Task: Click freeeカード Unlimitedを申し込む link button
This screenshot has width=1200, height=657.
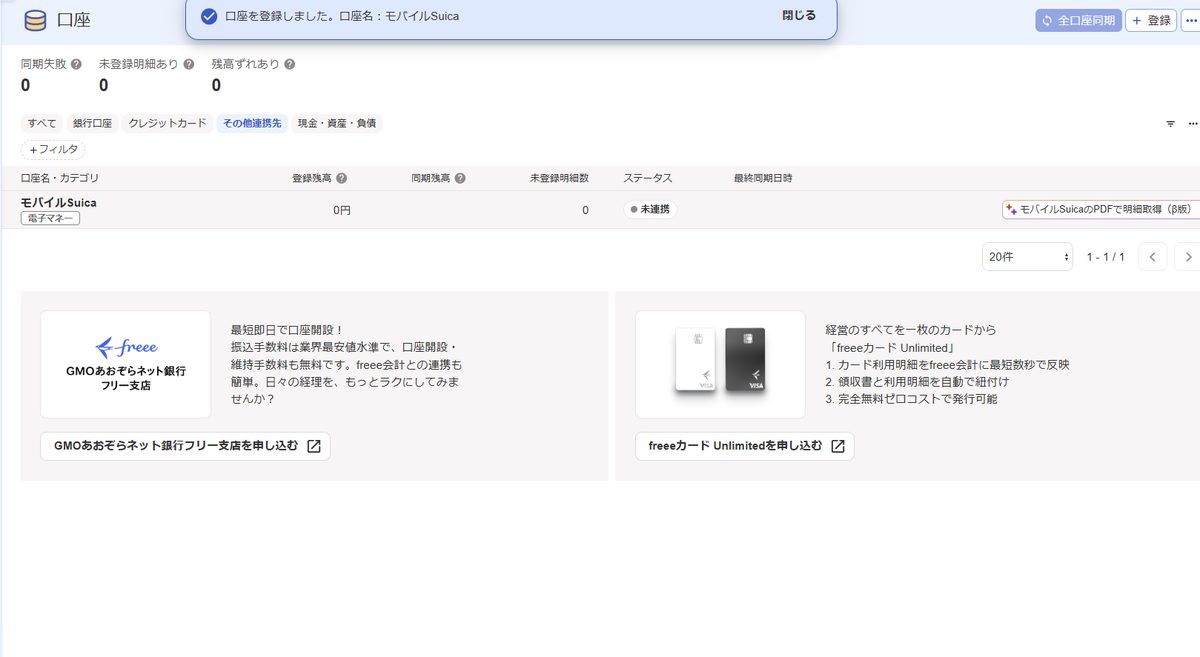Action: pyautogui.click(x=745, y=446)
